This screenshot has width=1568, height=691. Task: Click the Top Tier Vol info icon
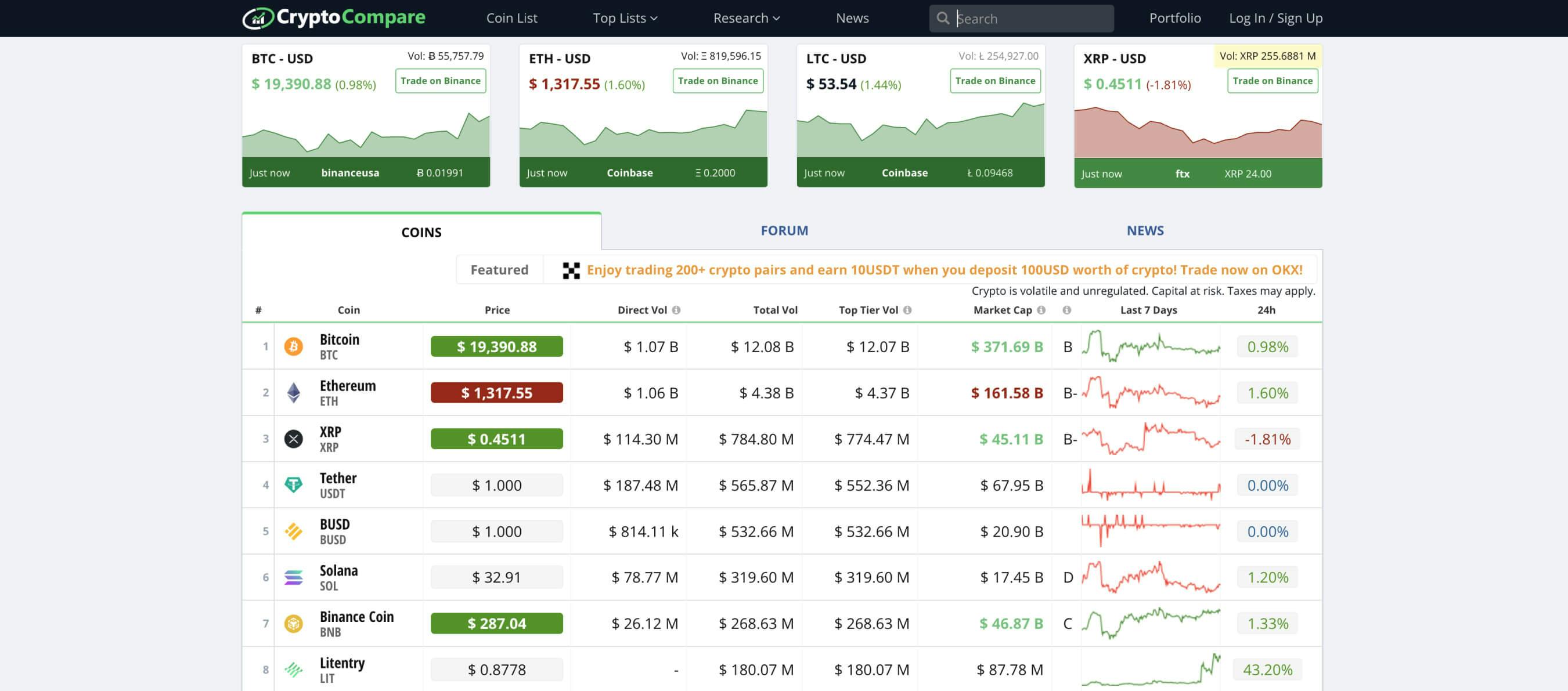907,310
